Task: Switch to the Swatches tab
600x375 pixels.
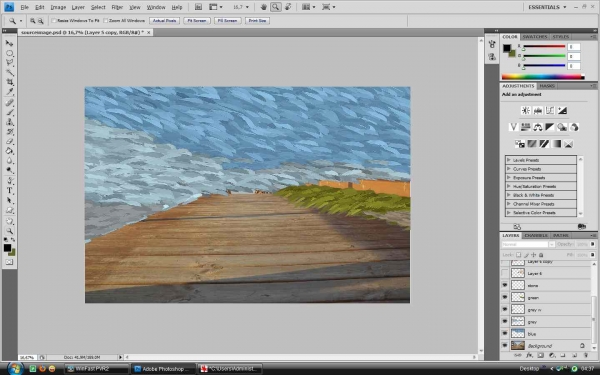Action: pos(535,37)
